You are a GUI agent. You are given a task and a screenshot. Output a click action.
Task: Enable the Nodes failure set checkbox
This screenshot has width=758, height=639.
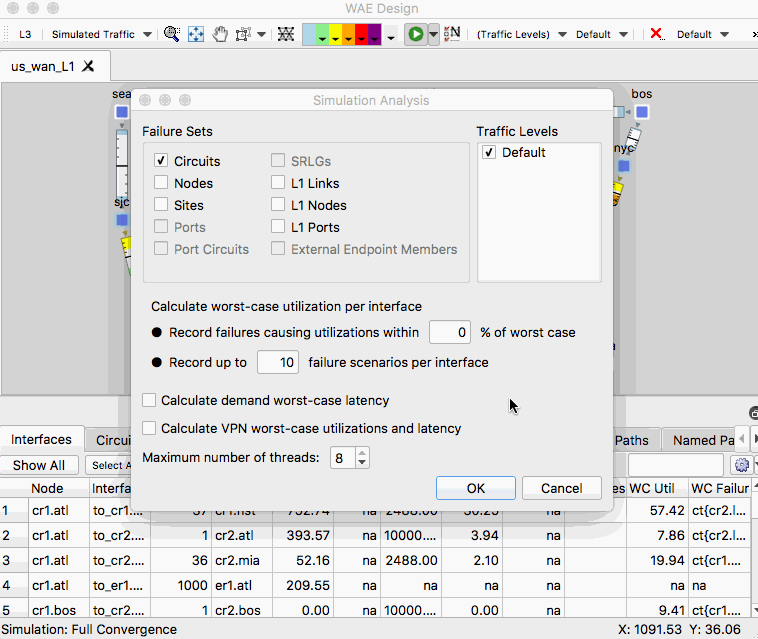[161, 182]
